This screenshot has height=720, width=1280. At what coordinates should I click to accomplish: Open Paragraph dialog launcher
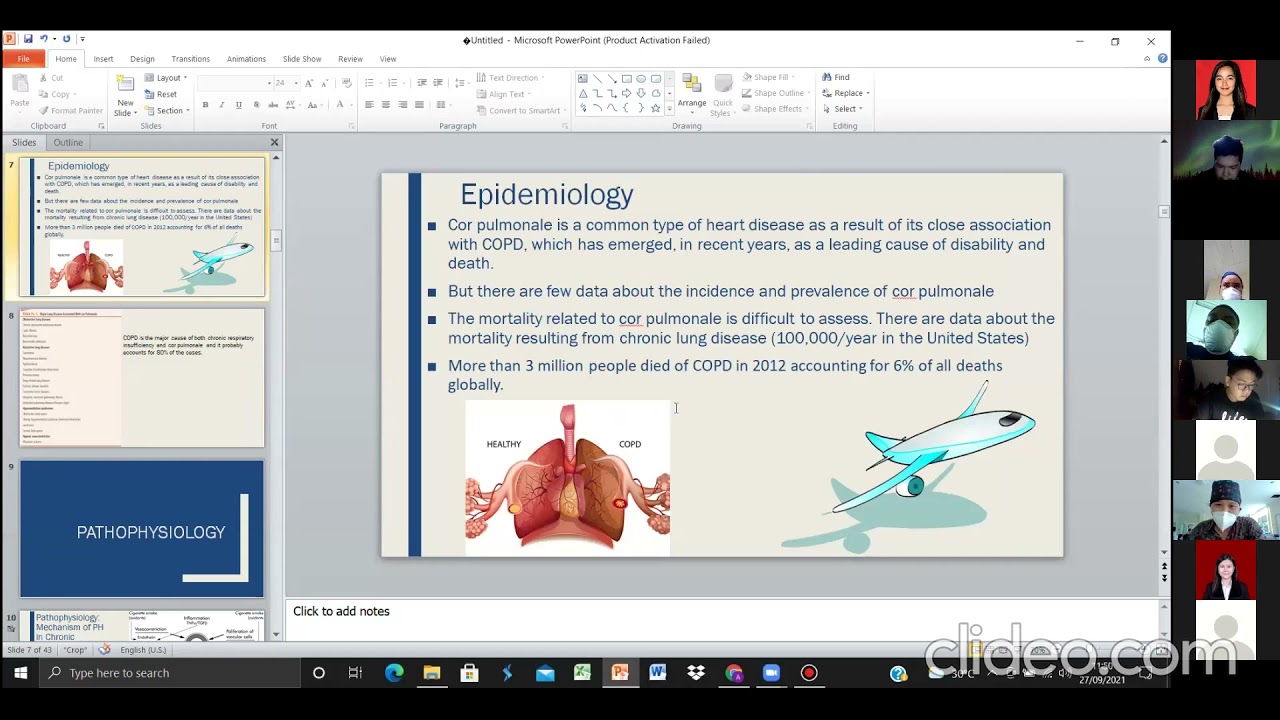click(563, 126)
